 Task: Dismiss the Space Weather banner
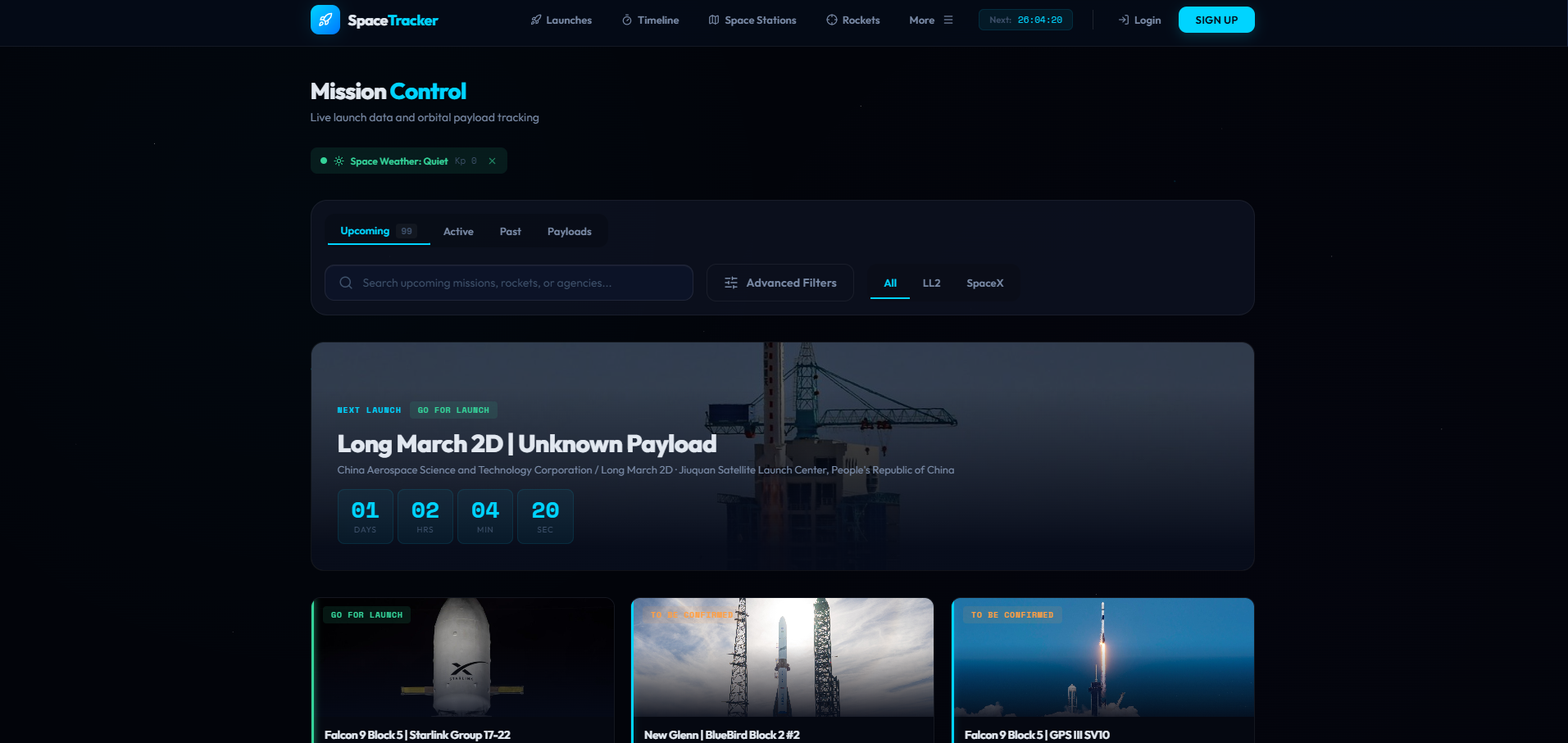click(491, 161)
